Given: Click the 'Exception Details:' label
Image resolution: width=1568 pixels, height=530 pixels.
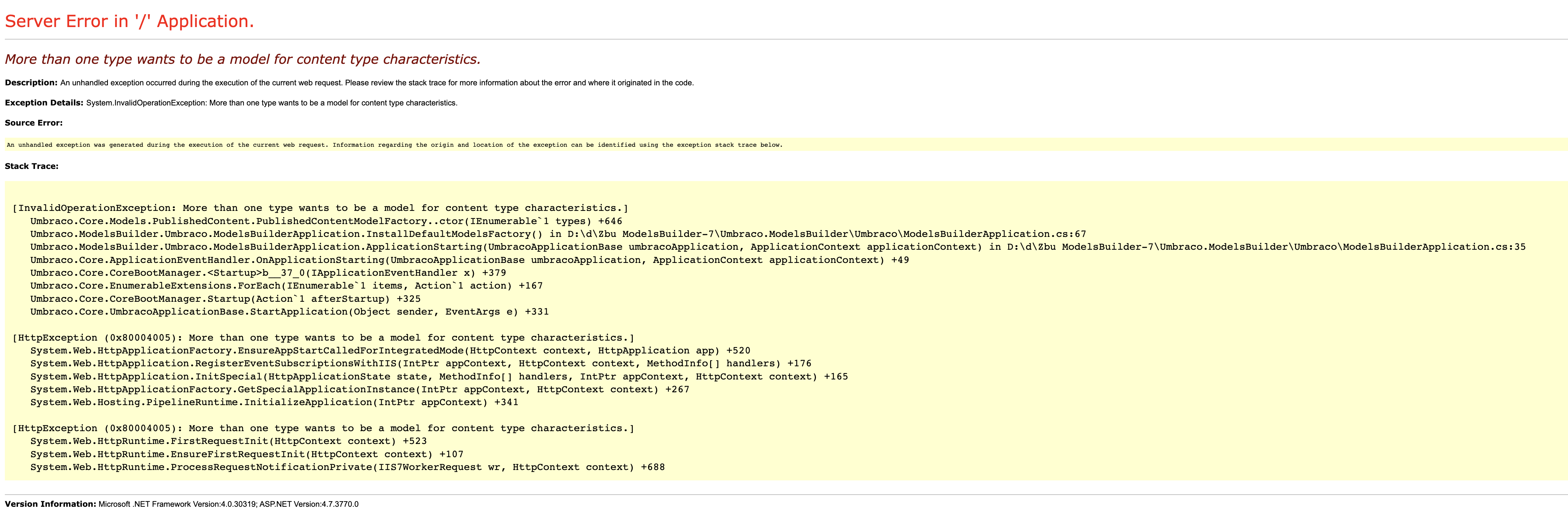Looking at the screenshot, I should pyautogui.click(x=44, y=103).
